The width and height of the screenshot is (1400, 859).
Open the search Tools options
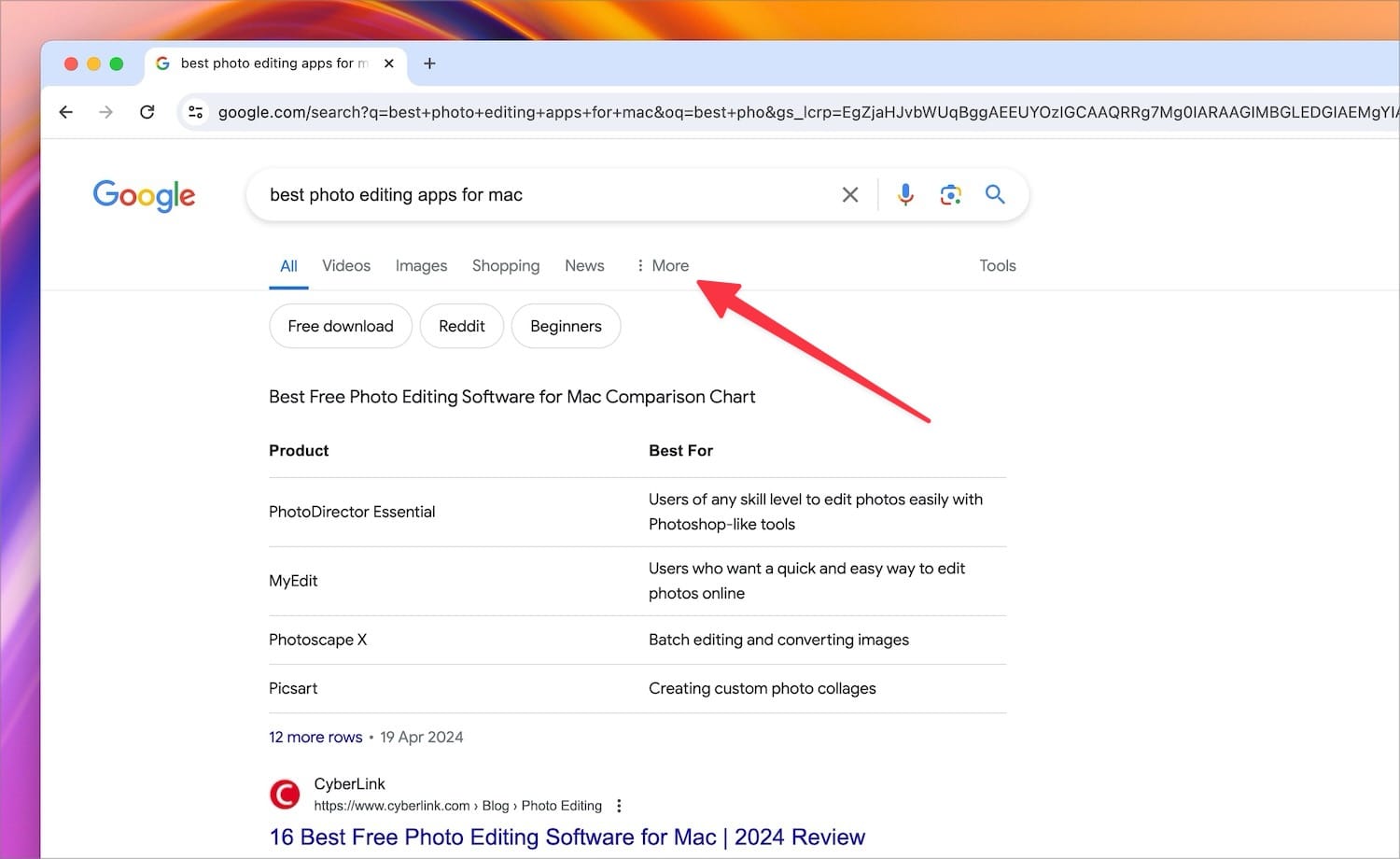pyautogui.click(x=997, y=266)
